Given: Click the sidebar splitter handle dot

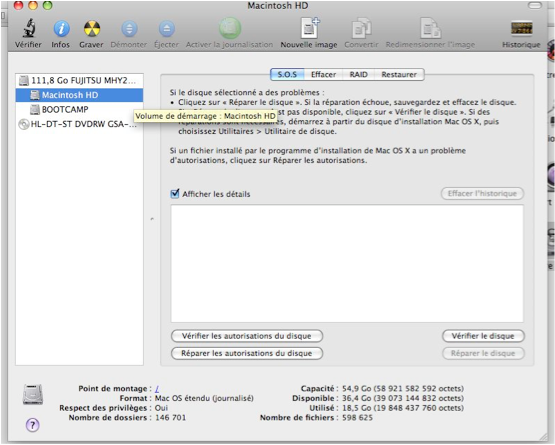Looking at the screenshot, I should 152,219.
